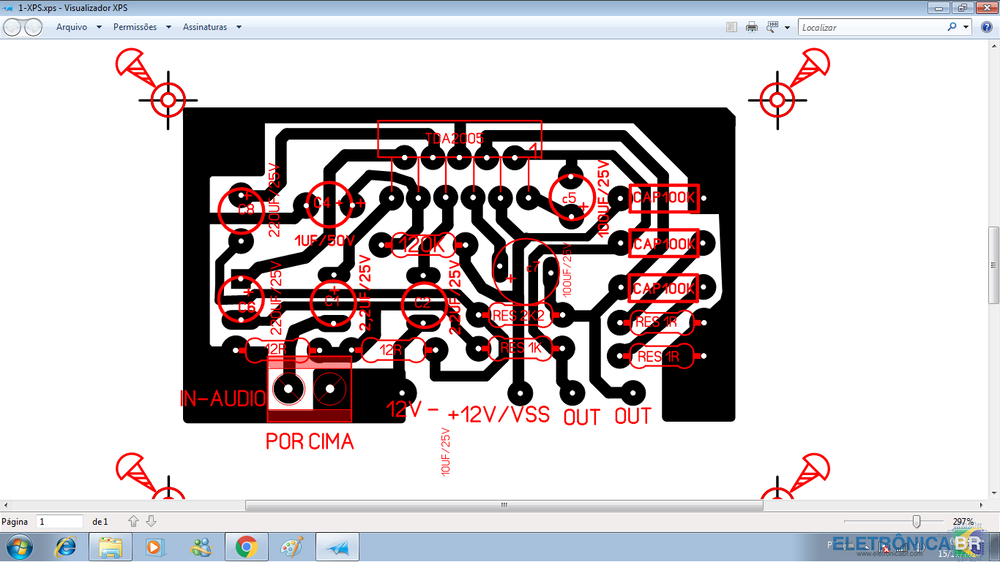
Task: Open the Windows Start menu
Action: tap(20, 547)
